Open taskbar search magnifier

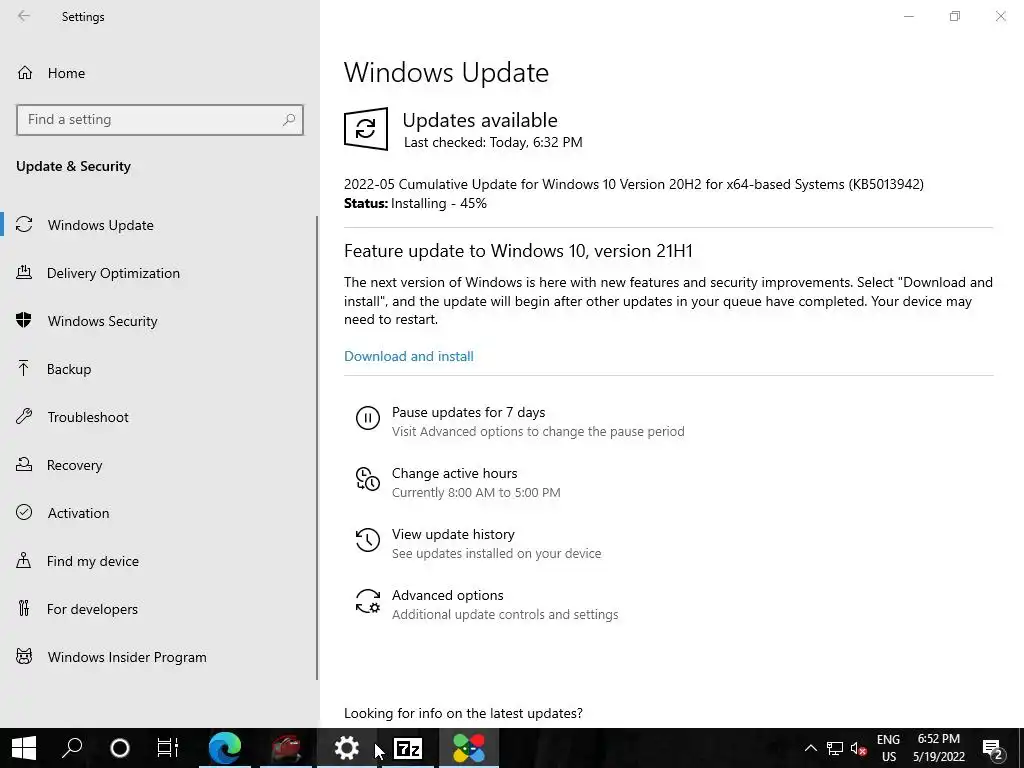72,748
